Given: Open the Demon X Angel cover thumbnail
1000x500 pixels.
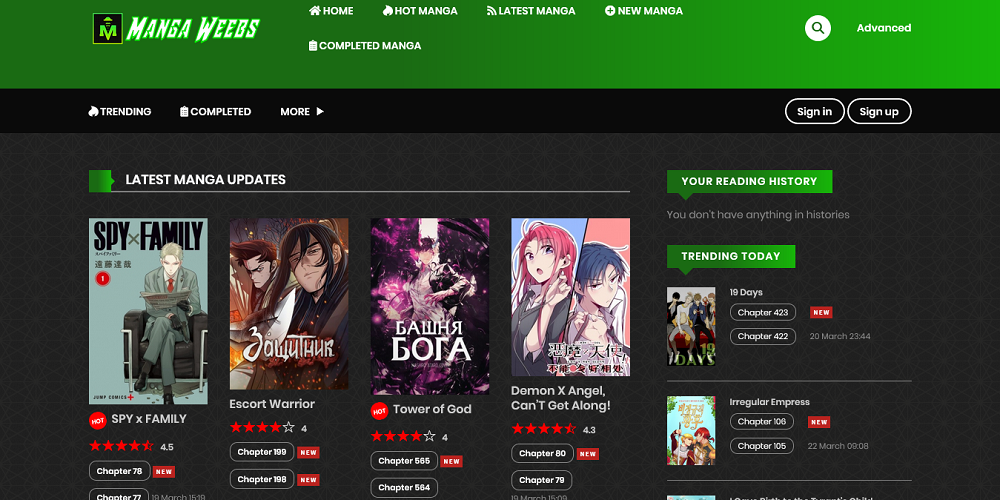Looking at the screenshot, I should (x=570, y=297).
